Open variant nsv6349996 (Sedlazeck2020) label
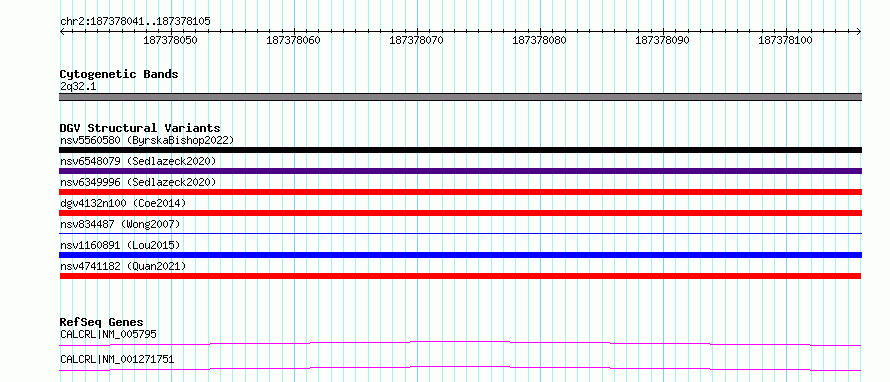This screenshot has width=890, height=382. point(138,182)
